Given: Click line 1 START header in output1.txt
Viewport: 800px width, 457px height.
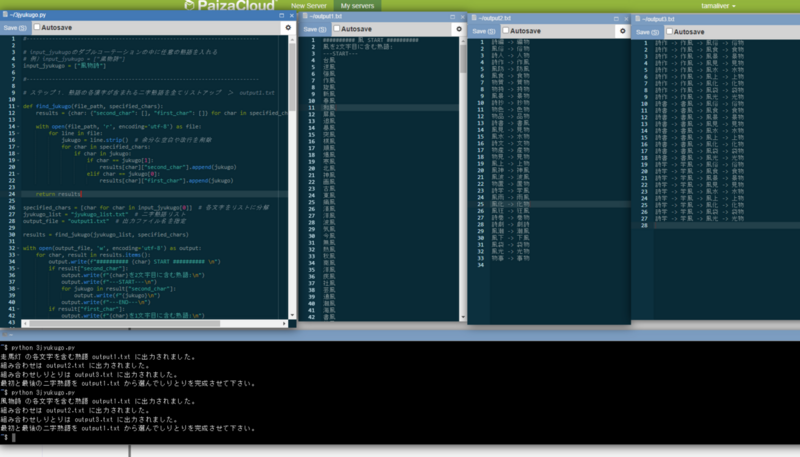Looking at the screenshot, I should pos(370,40).
